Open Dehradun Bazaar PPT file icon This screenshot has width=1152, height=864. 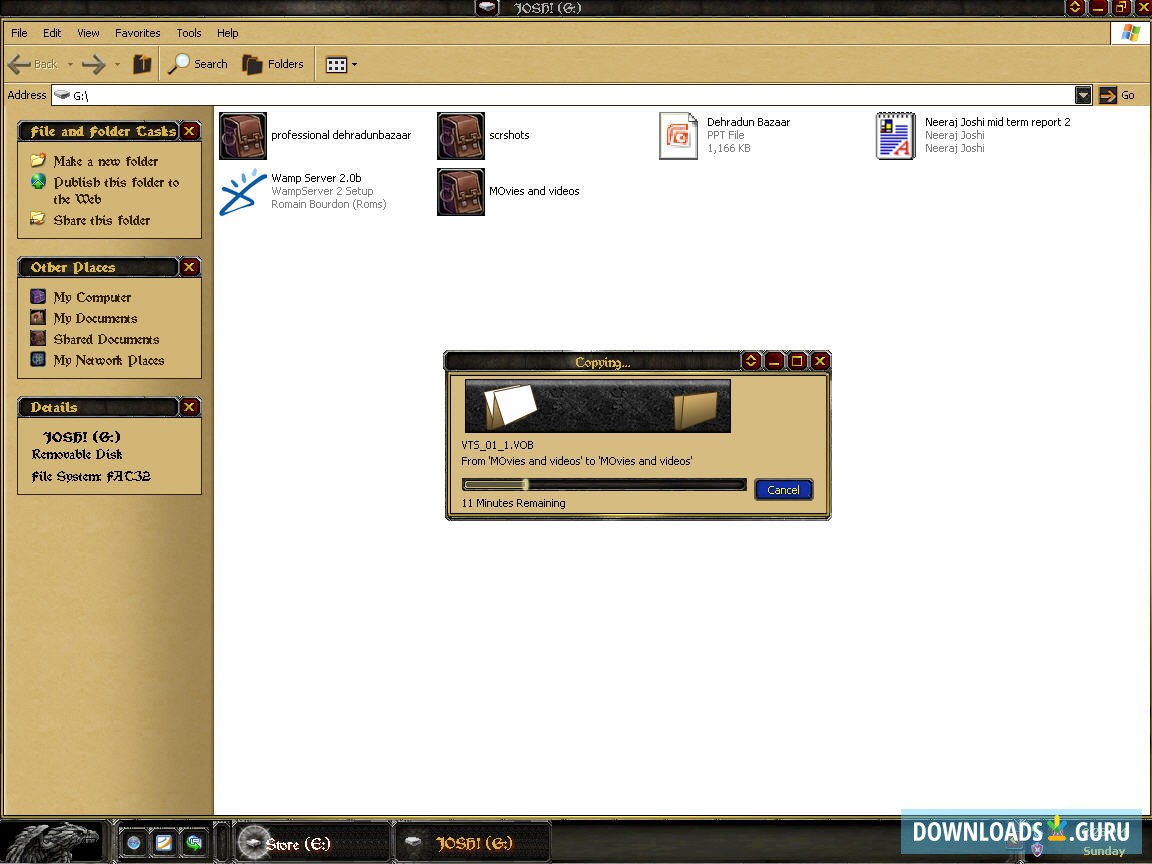tap(678, 135)
